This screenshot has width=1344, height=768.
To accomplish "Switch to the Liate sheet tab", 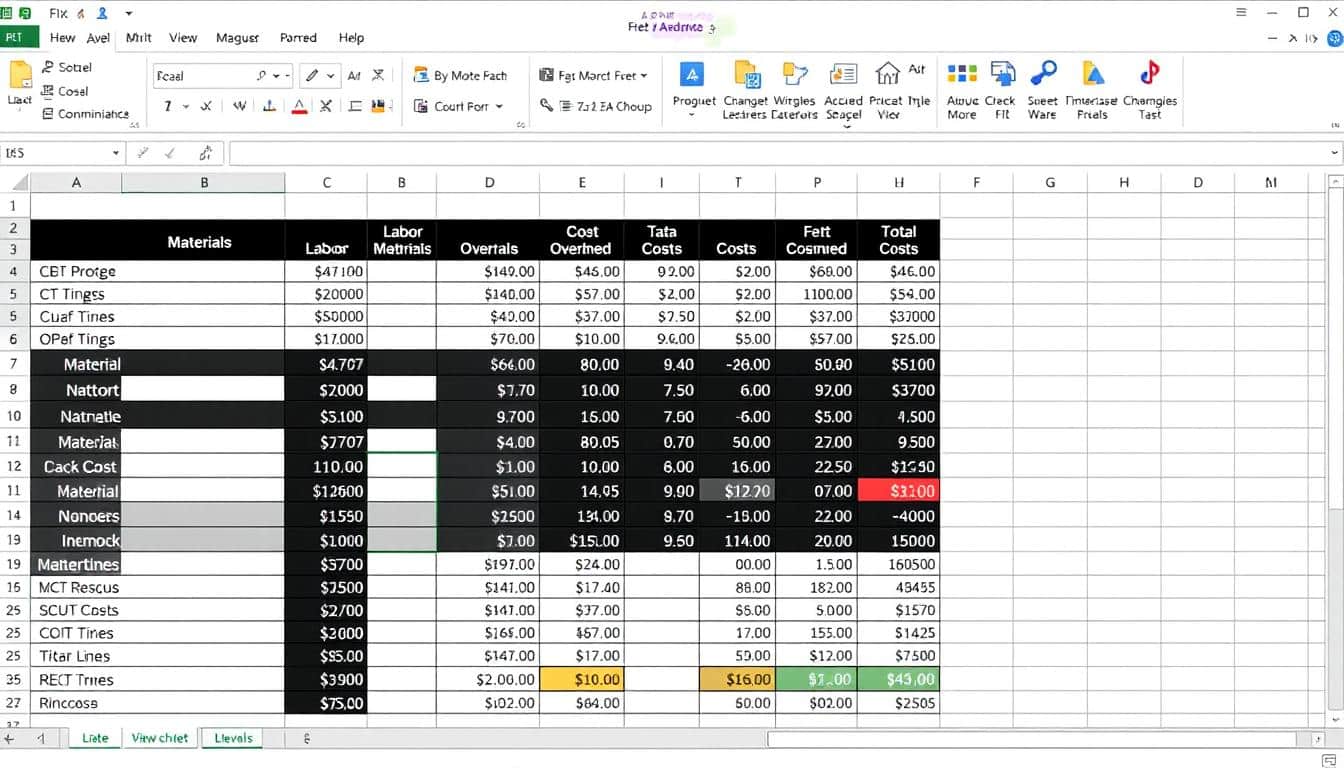I will [95, 738].
